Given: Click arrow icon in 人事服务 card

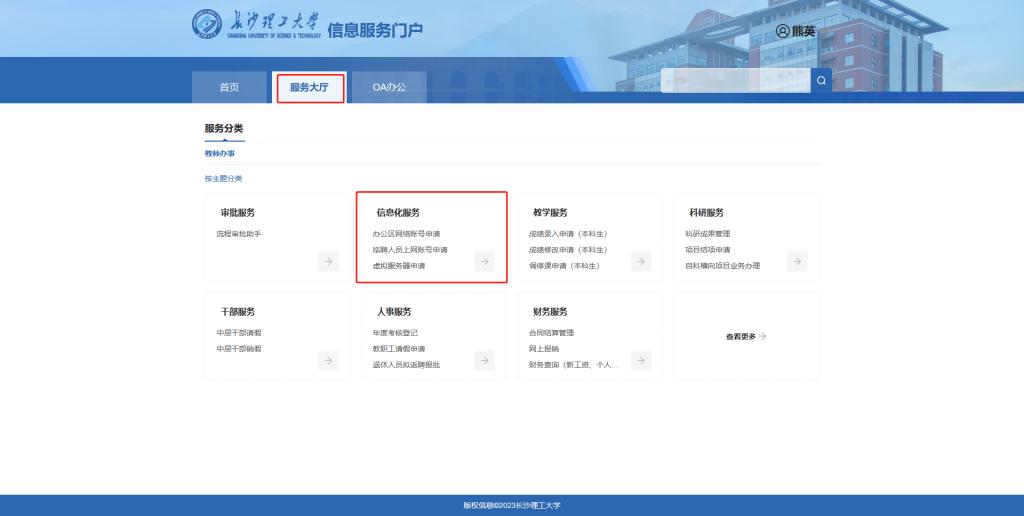Looking at the screenshot, I should [x=484, y=360].
